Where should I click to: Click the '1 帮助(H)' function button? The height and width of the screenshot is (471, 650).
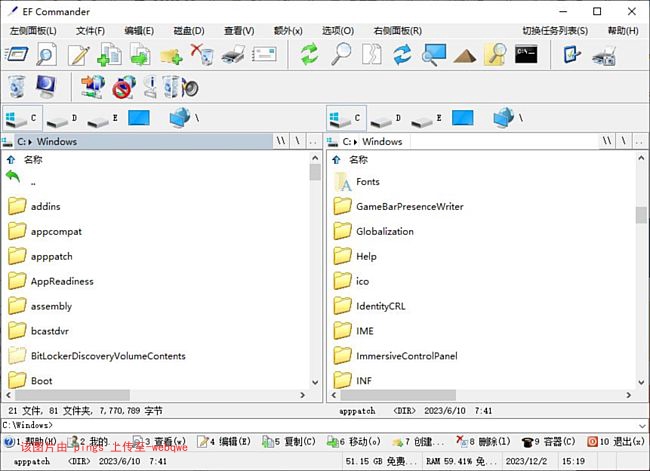coord(30,442)
